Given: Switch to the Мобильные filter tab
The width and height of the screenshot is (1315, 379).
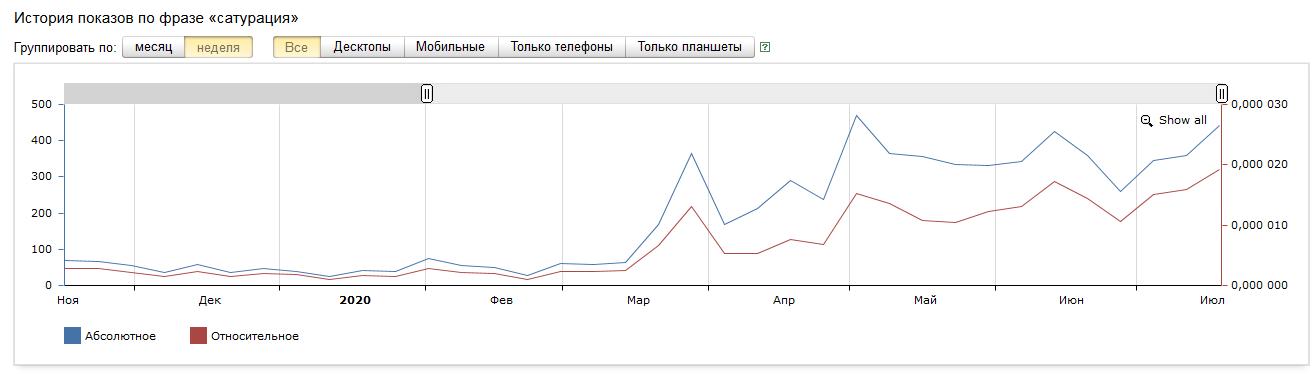Looking at the screenshot, I should pos(451,47).
